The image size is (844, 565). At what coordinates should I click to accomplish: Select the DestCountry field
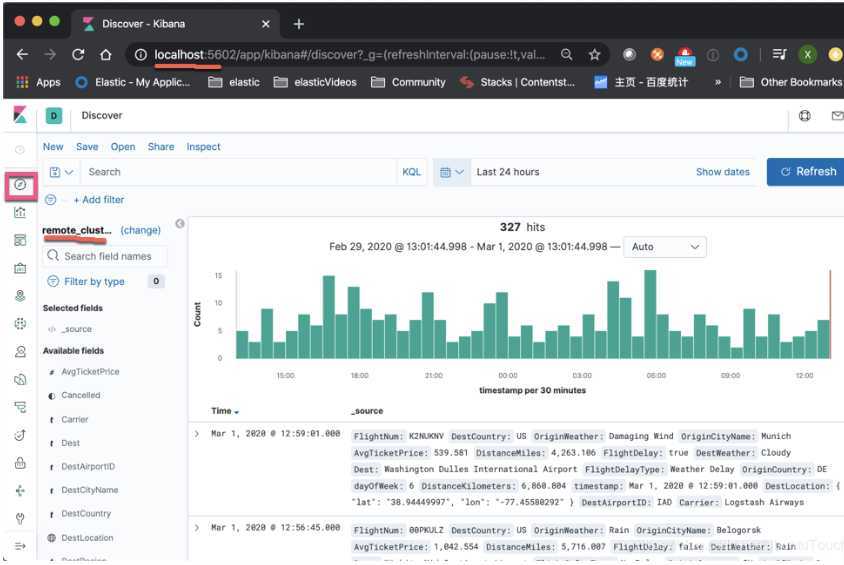click(86, 514)
